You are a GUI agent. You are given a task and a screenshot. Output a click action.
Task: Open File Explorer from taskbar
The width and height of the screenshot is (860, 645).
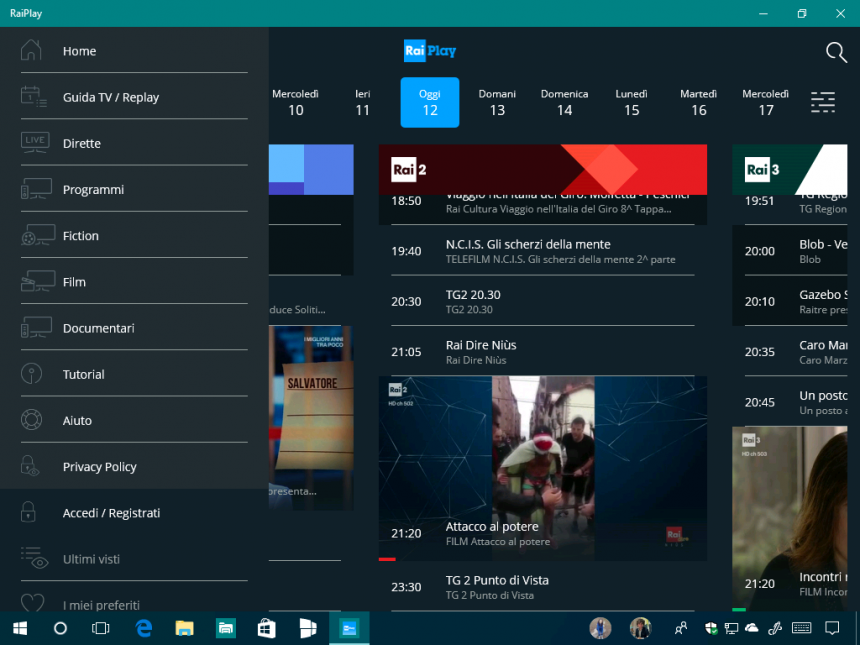tap(184, 628)
